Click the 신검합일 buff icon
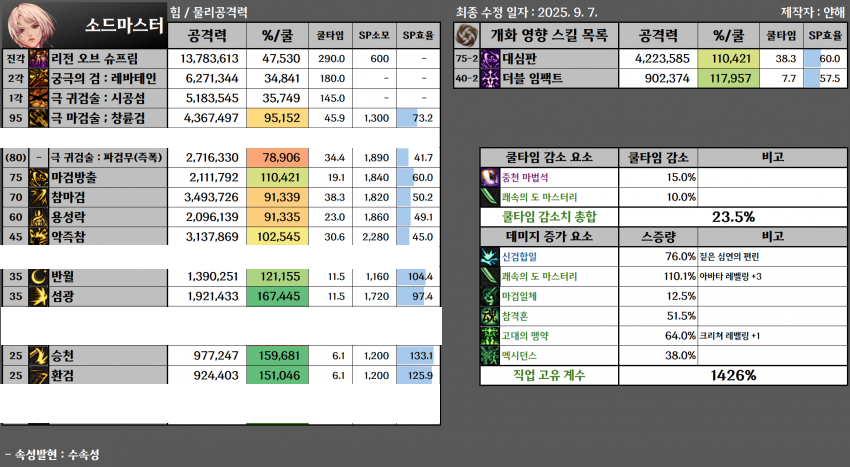The image size is (850, 467). click(x=490, y=257)
